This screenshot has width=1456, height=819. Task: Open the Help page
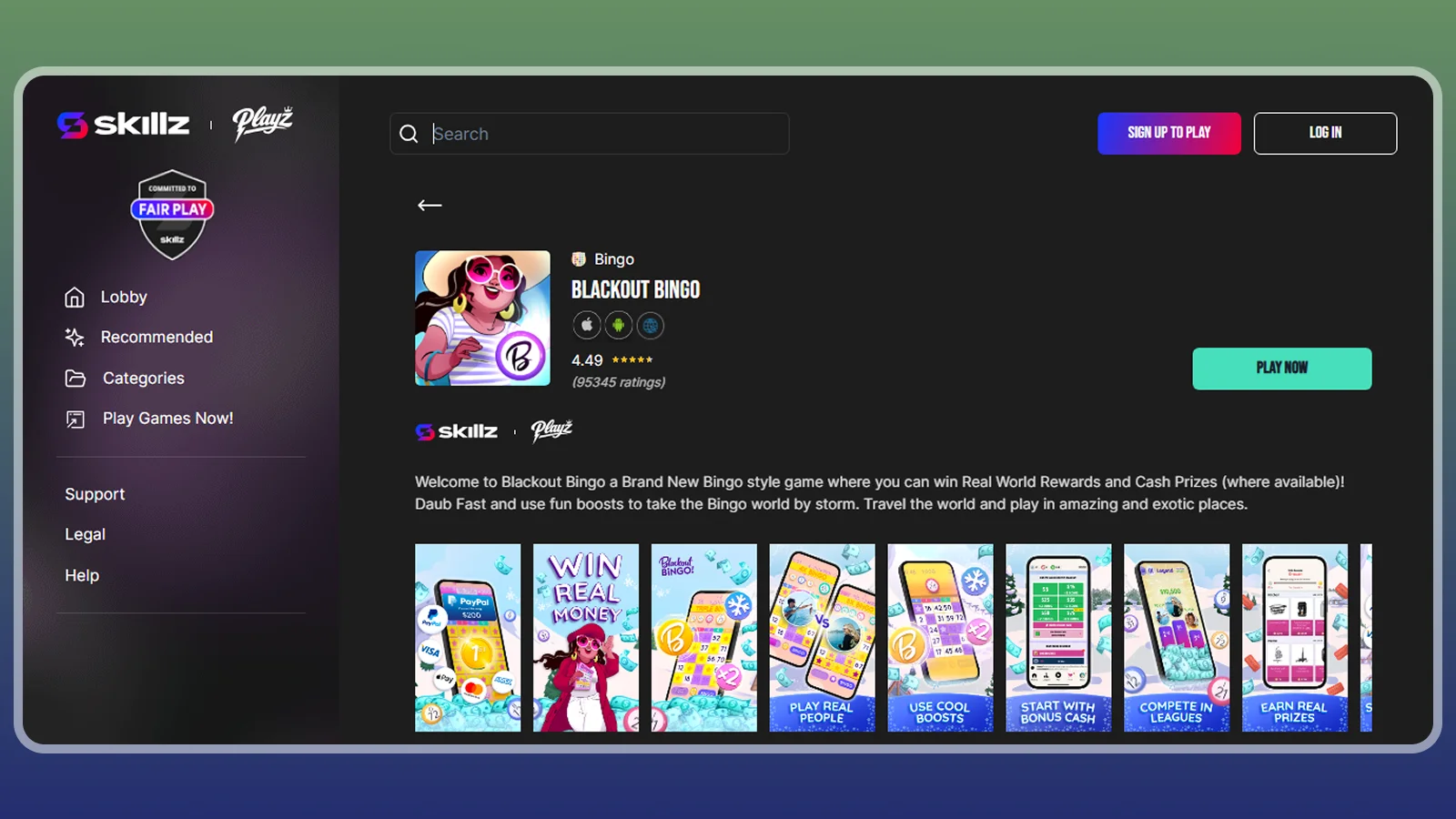pos(82,575)
